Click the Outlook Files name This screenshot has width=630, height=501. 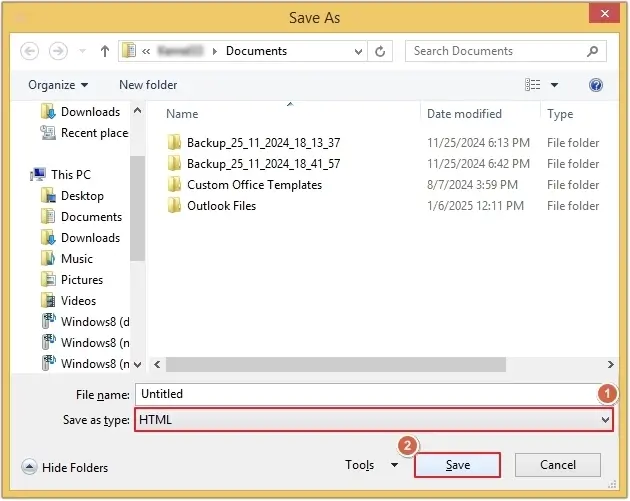tap(221, 206)
